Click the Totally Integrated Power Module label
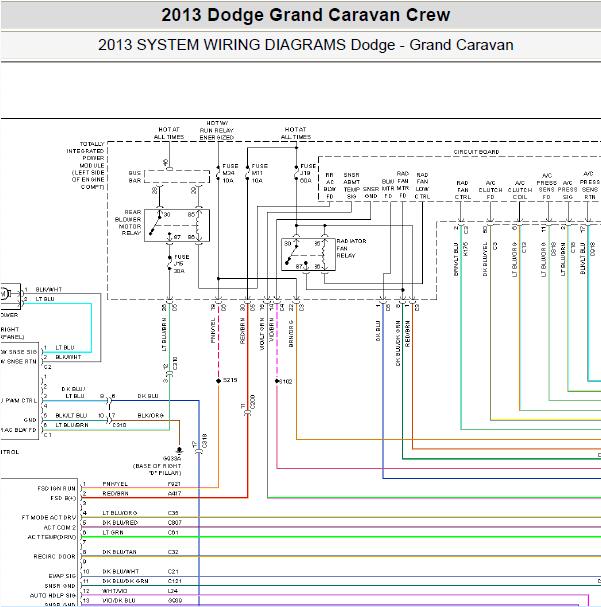 point(87,165)
